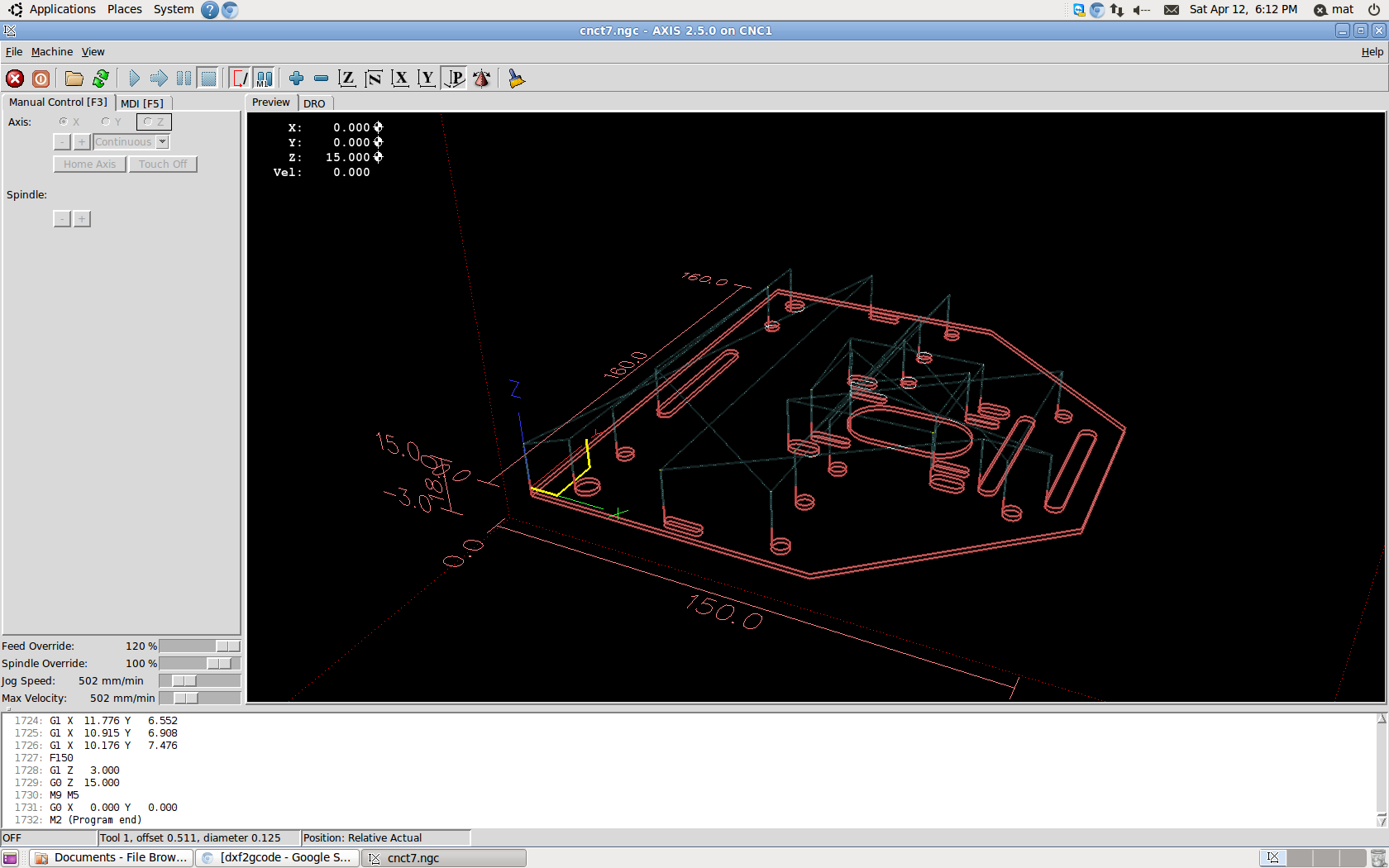
Task: Open the Applications system menu
Action: click(x=62, y=9)
